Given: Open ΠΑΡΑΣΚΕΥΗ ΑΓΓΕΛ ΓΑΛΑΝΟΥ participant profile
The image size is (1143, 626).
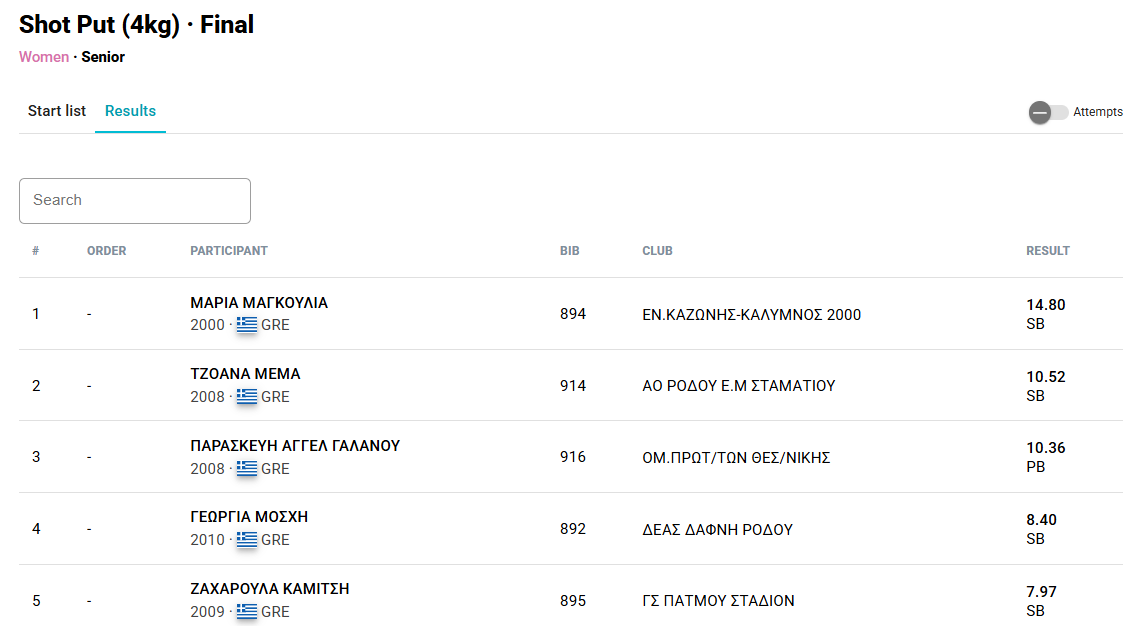Looking at the screenshot, I should [x=295, y=446].
